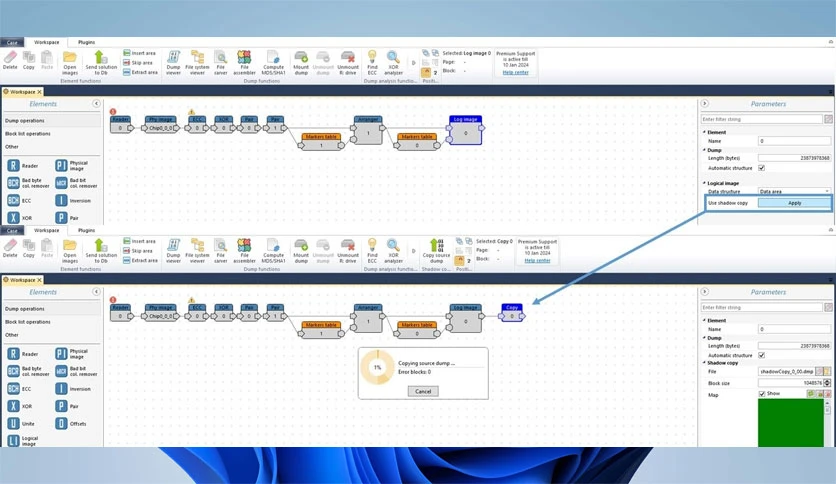
Task: Toggle the Map Show checkbox
Action: (x=761, y=393)
